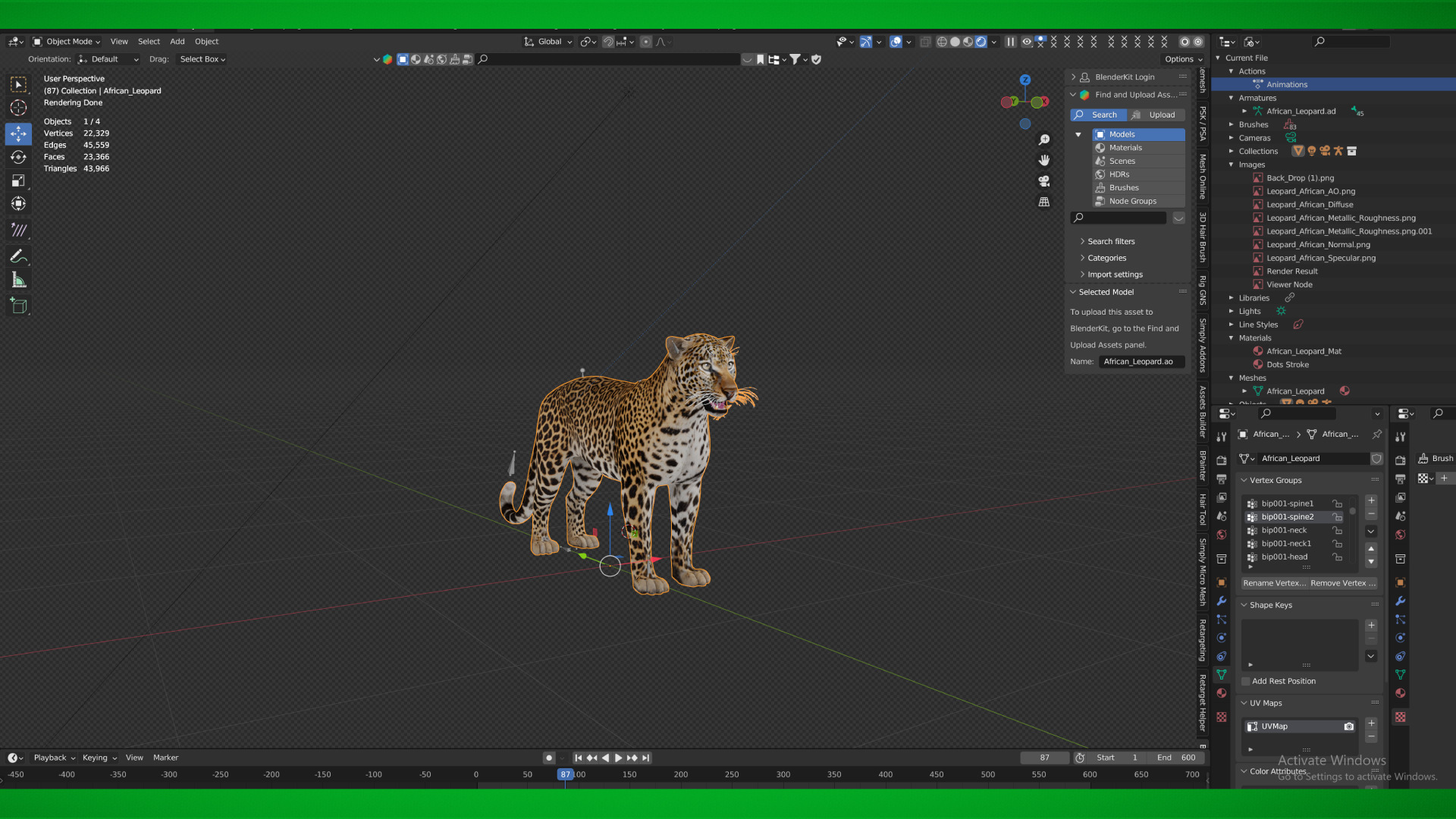Open Object Data properties tab (green triangle)
Screen dimensions: 1456x819
click(x=1221, y=674)
